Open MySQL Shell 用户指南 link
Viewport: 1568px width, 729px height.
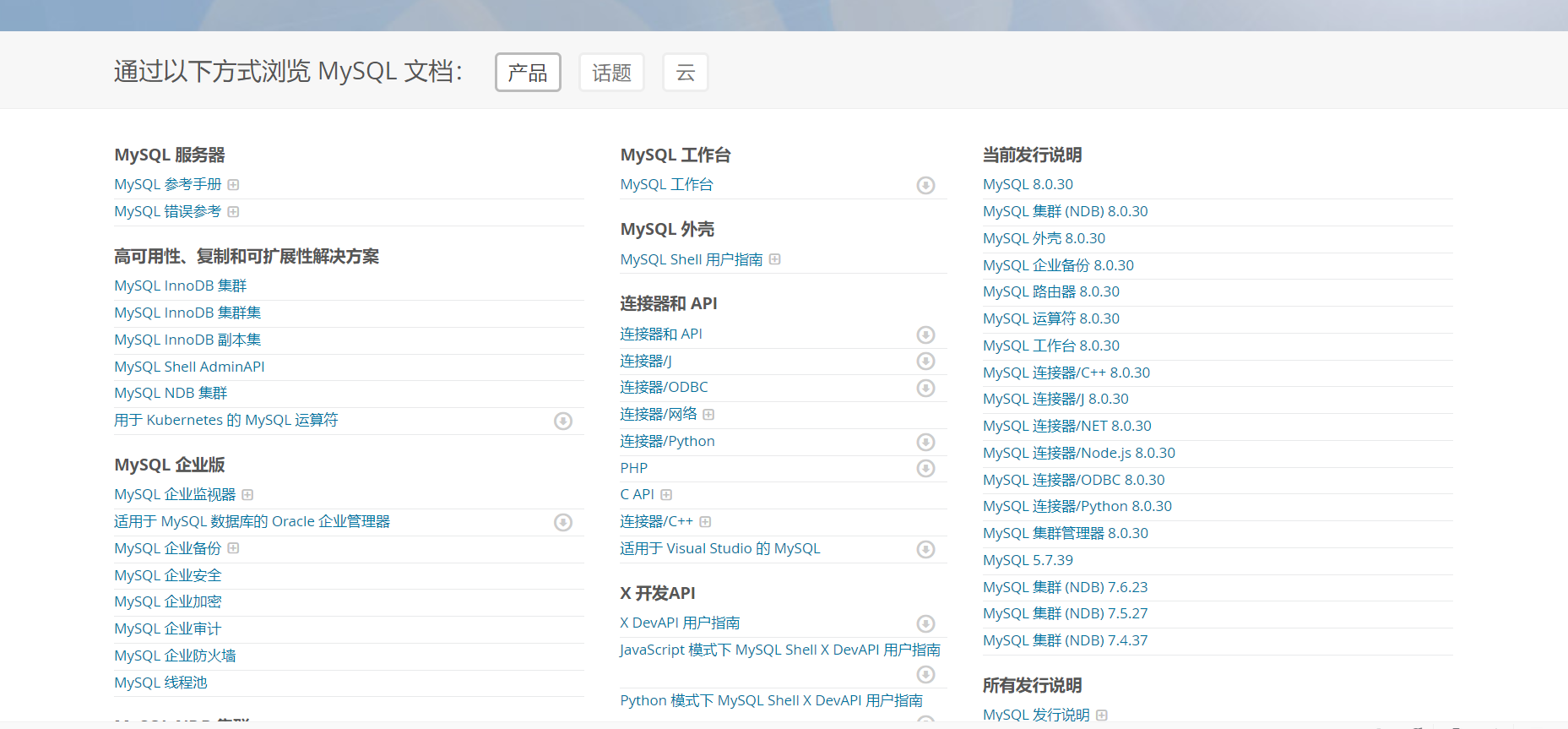[692, 259]
